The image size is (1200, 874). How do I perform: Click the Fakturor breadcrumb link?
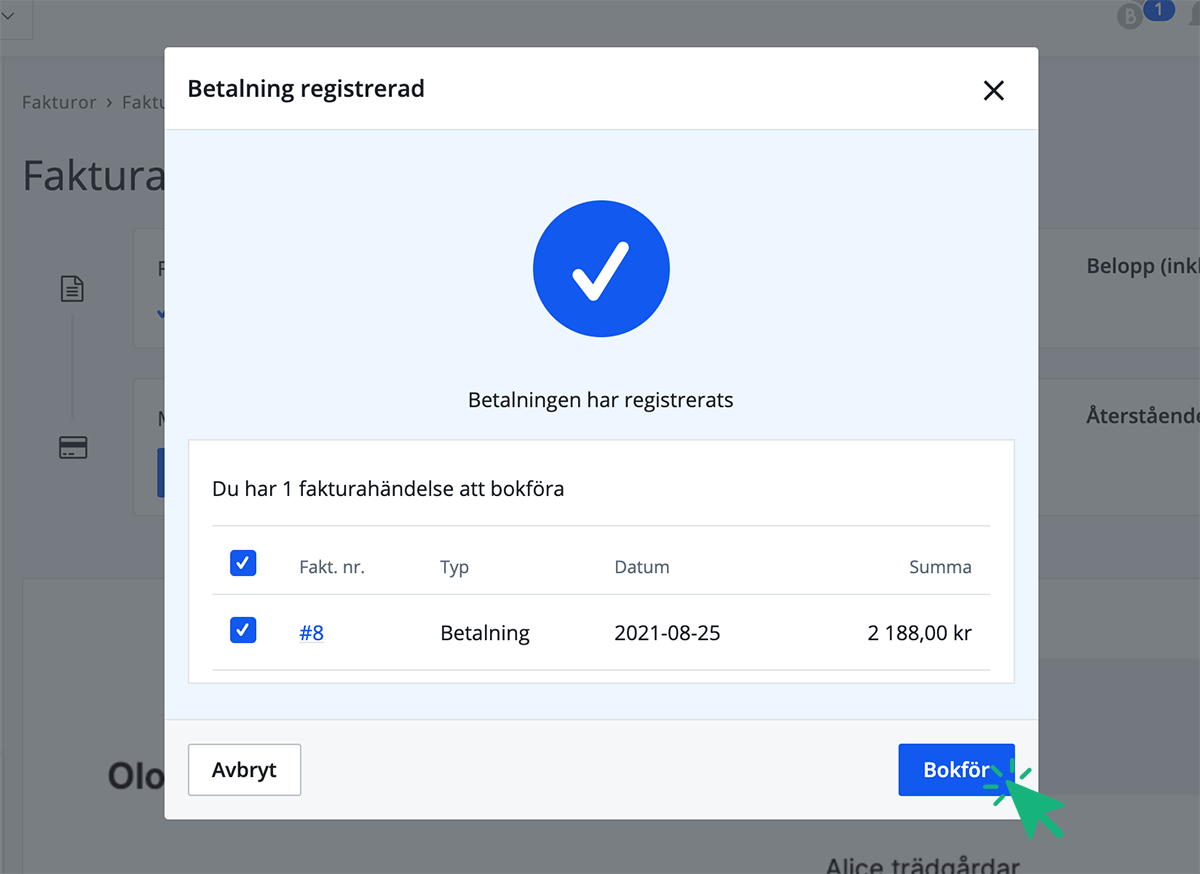coord(58,101)
